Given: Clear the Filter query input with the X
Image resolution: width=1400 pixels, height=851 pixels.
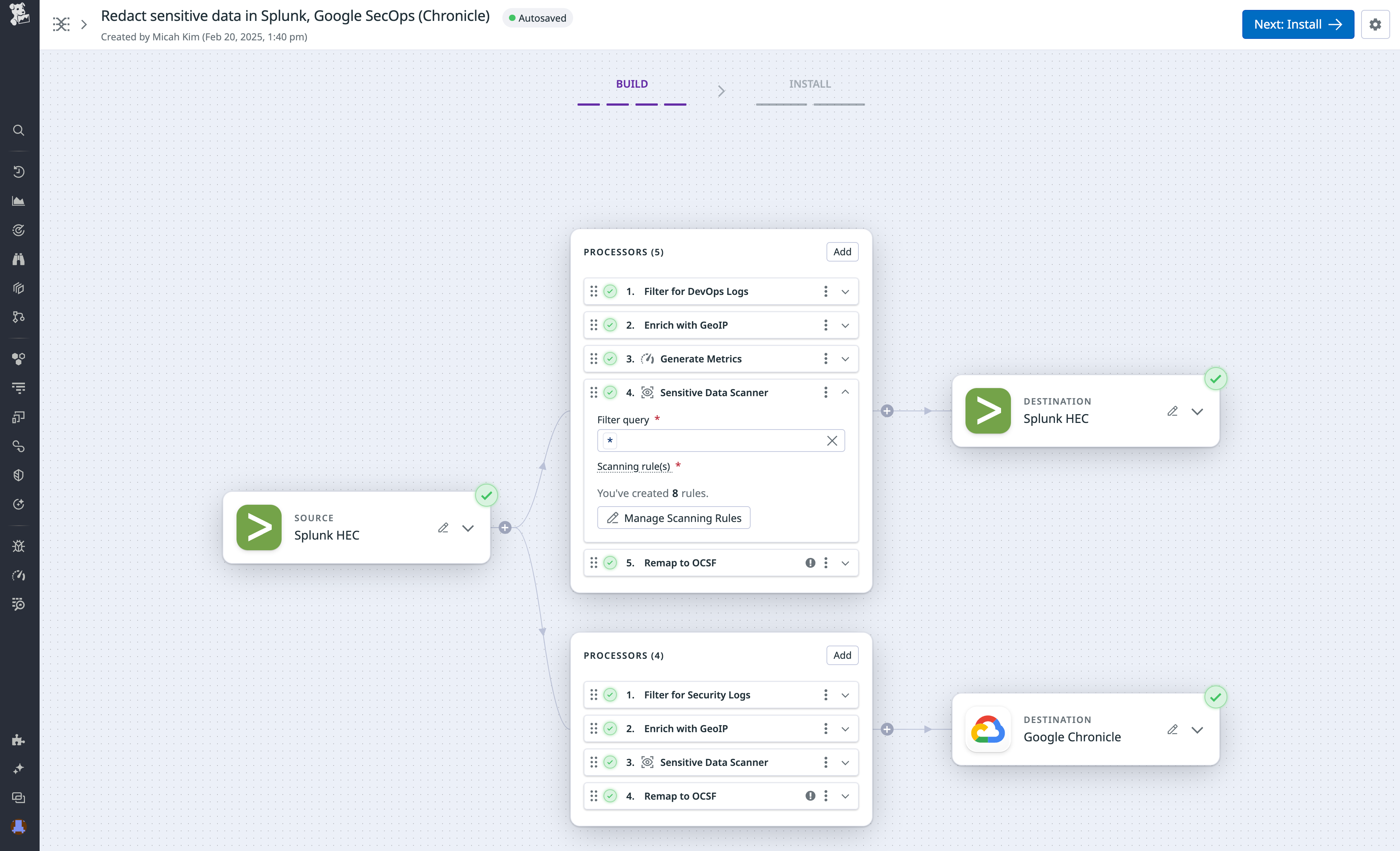Looking at the screenshot, I should pos(832,441).
